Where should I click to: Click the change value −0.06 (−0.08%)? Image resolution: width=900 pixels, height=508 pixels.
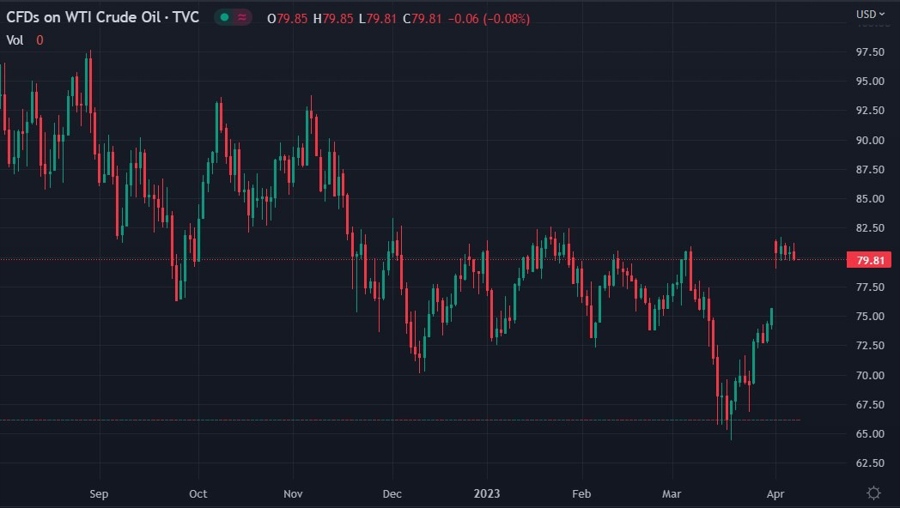pos(489,18)
